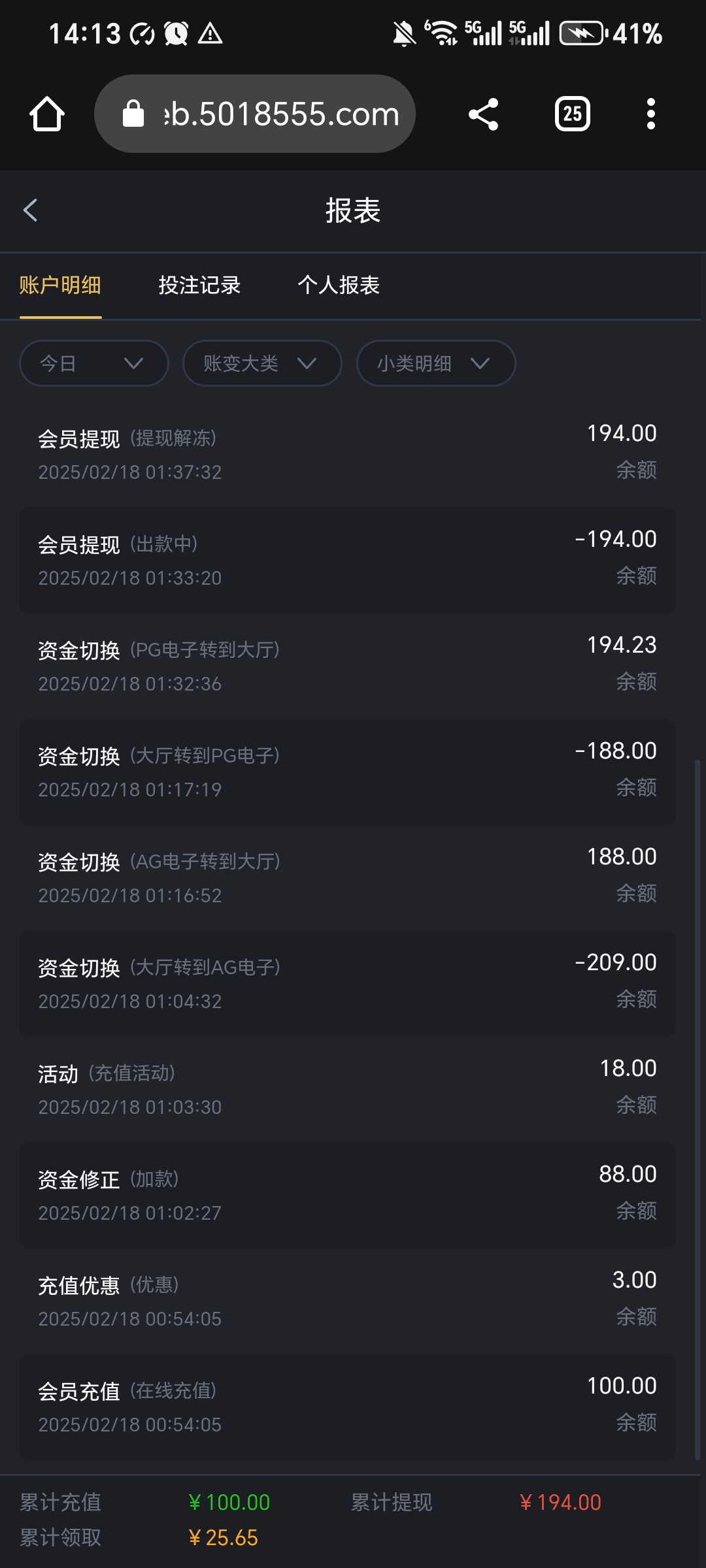Image resolution: width=706 pixels, height=1568 pixels.
Task: Open the 会员提现 (提现解冻) record
Action: click(347, 454)
